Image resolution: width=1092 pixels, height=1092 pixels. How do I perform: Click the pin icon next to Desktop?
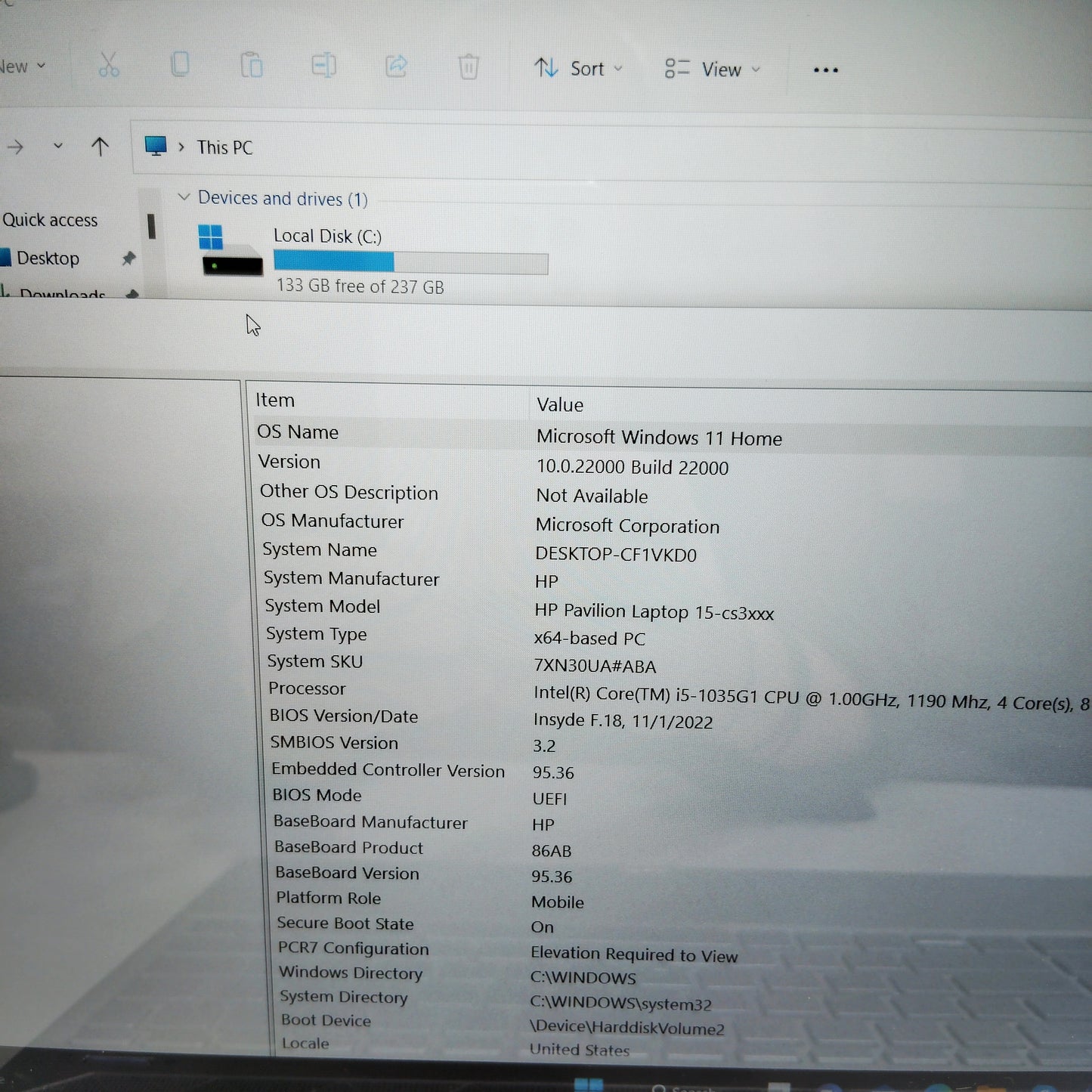pos(128,258)
